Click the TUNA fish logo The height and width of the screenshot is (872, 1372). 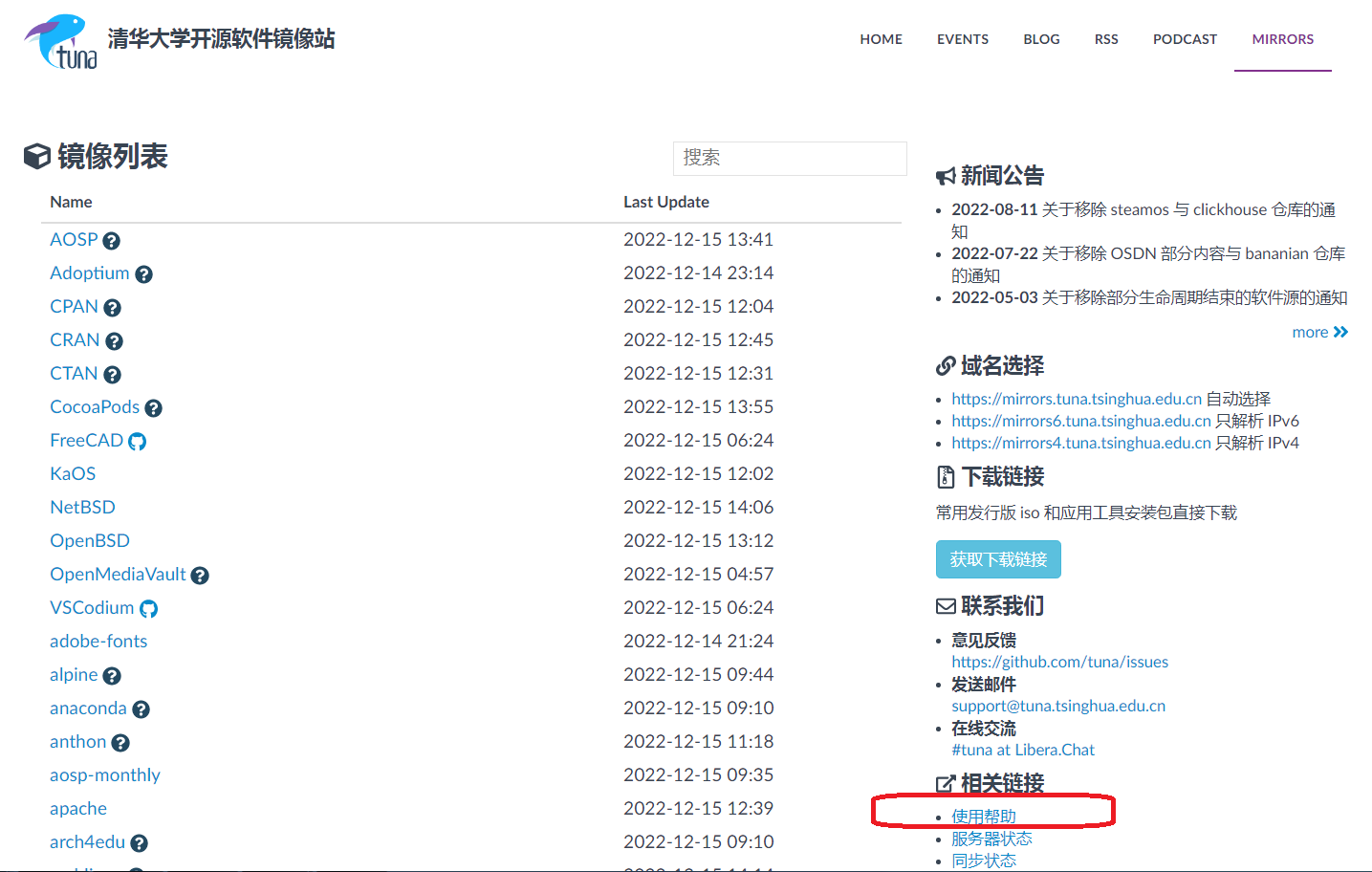60,41
